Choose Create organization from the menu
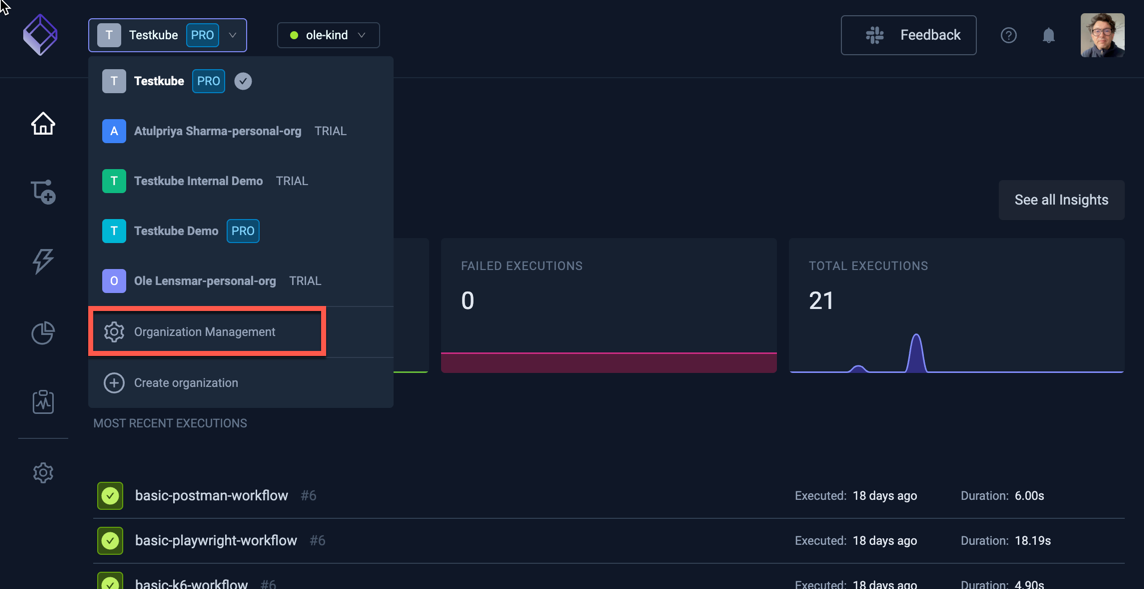This screenshot has width=1144, height=589. 186,383
